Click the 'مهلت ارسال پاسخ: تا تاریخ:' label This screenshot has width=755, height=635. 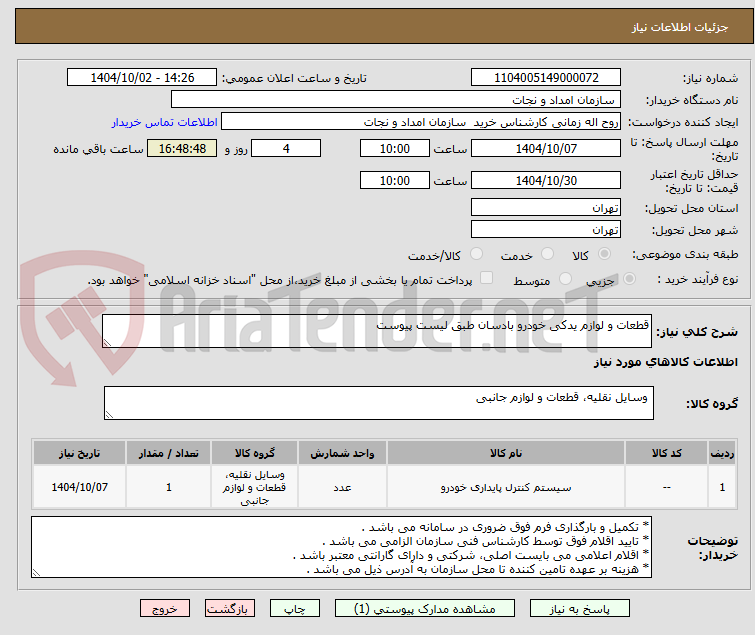pos(684,149)
